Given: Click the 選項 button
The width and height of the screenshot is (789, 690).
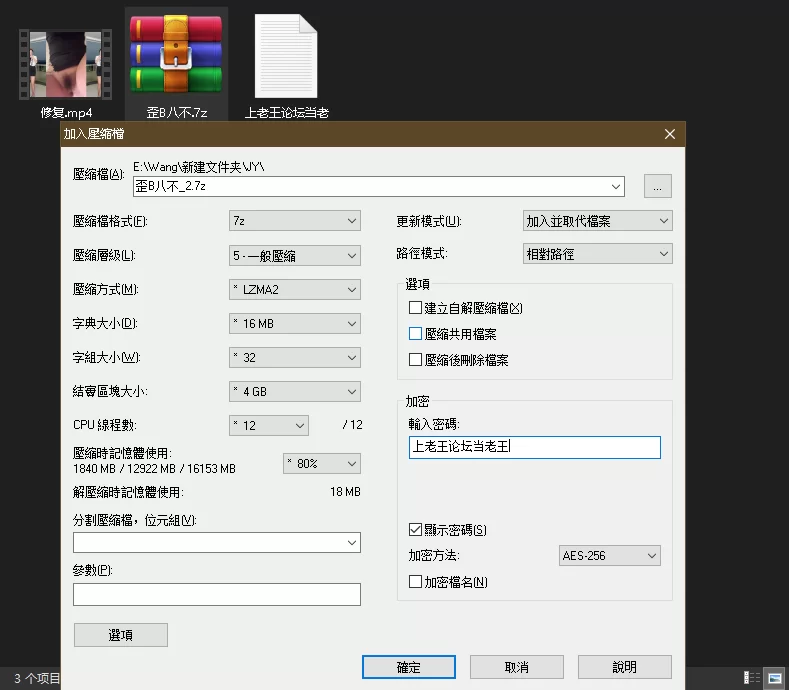Looking at the screenshot, I should click(x=120, y=635).
